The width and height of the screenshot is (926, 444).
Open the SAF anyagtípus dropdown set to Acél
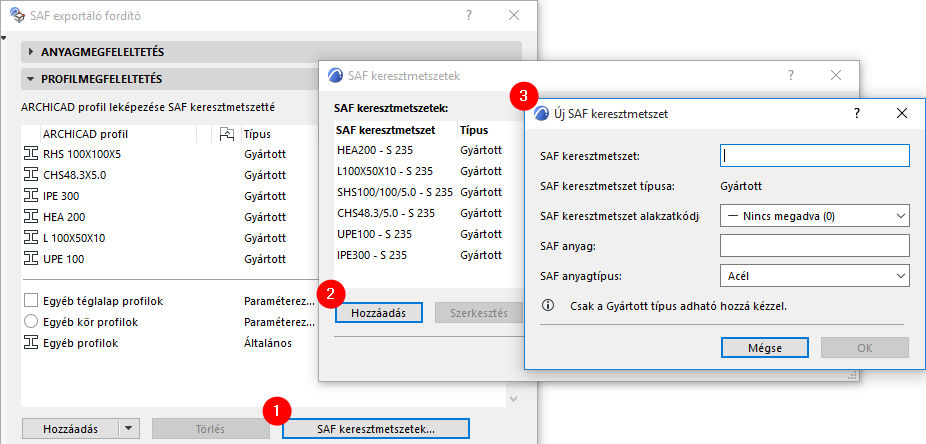click(x=813, y=276)
